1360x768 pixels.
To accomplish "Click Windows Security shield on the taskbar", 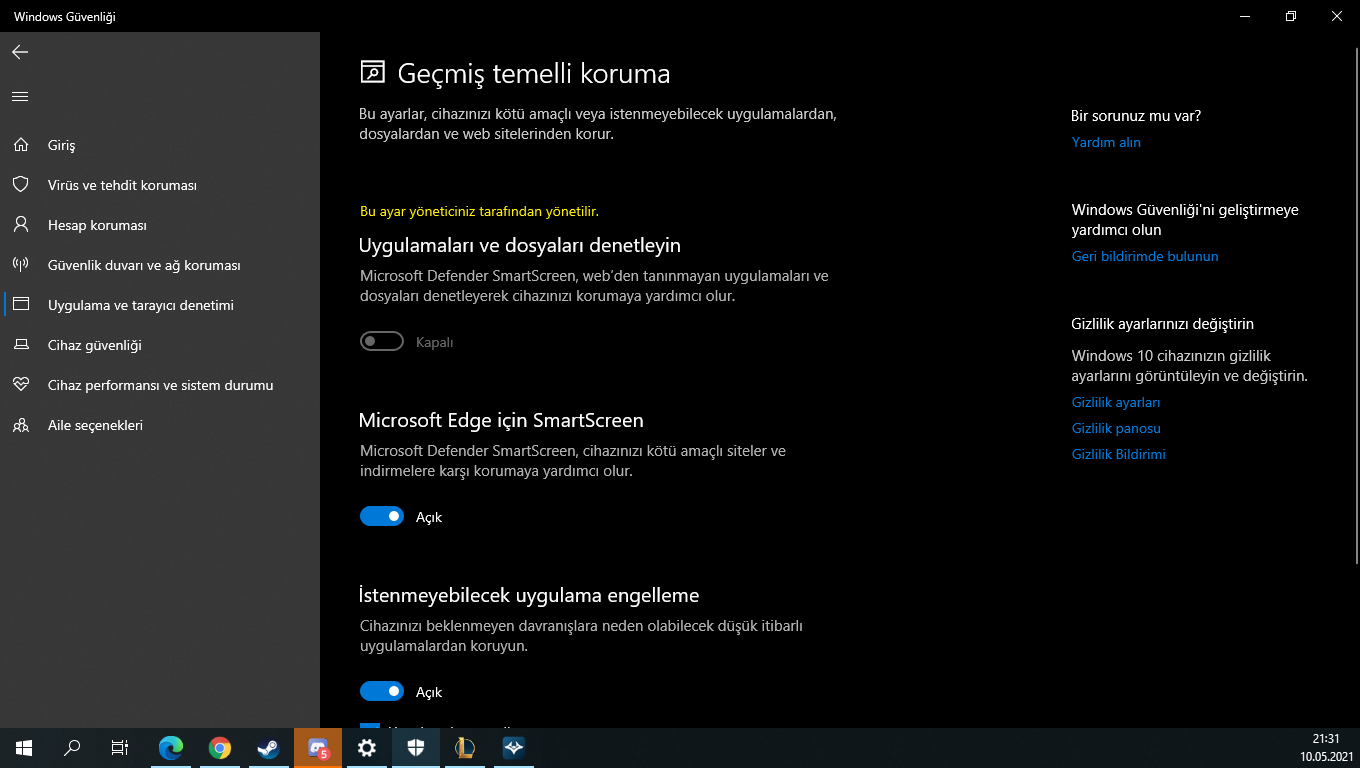I will pos(416,748).
